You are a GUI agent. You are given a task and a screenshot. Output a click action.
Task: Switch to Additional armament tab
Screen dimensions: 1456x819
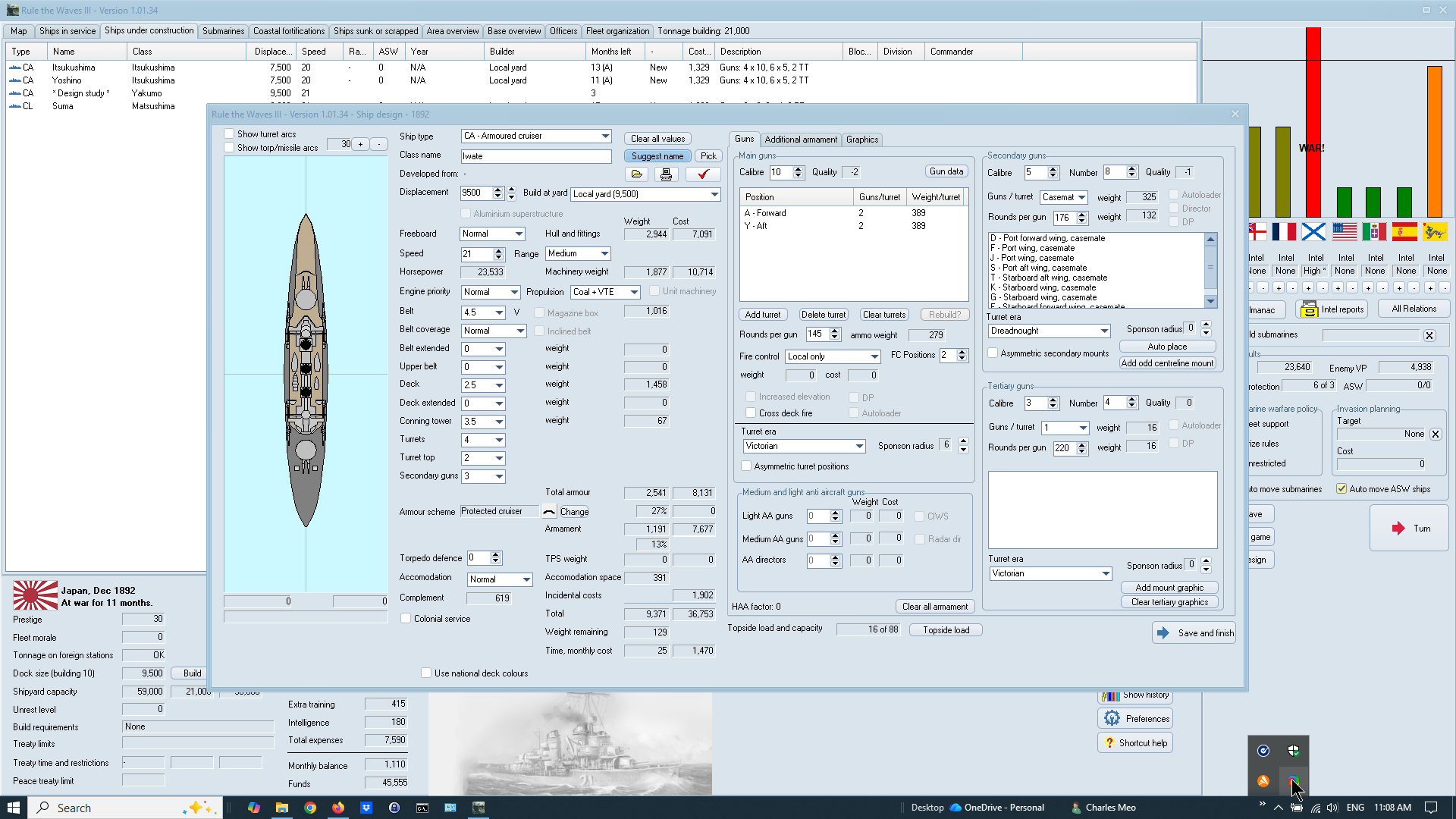coord(801,140)
